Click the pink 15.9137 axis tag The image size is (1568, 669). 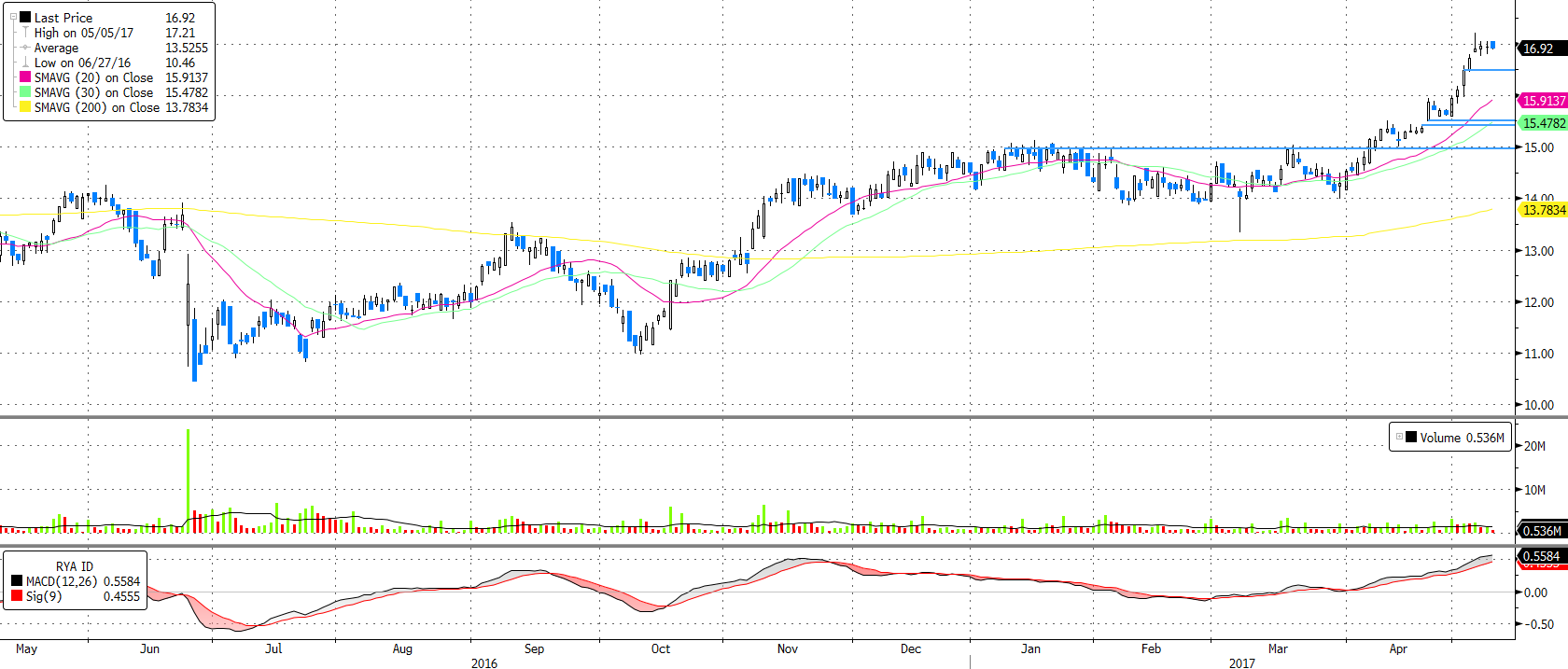pyautogui.click(x=1543, y=101)
